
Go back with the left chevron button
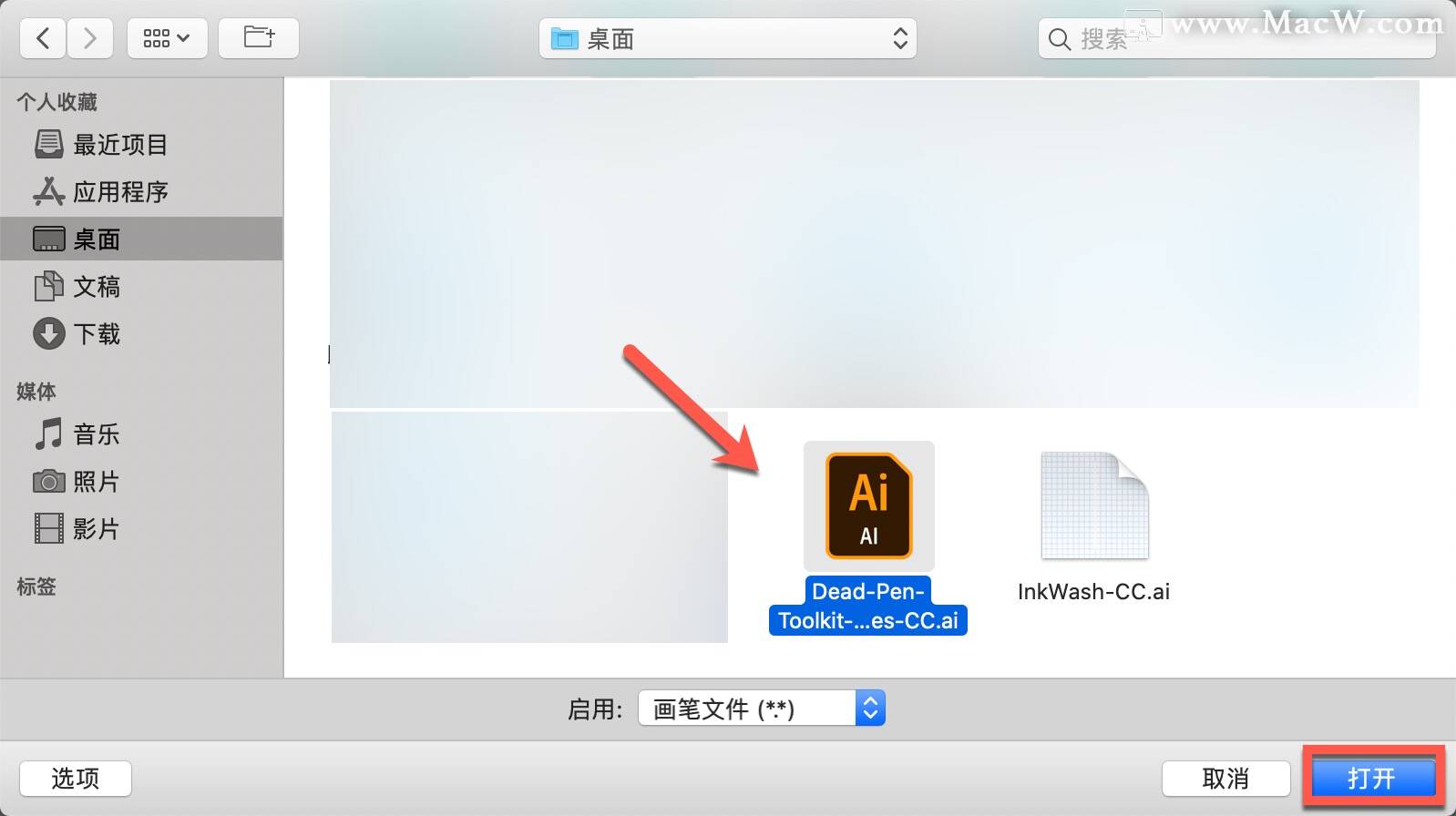click(x=43, y=38)
